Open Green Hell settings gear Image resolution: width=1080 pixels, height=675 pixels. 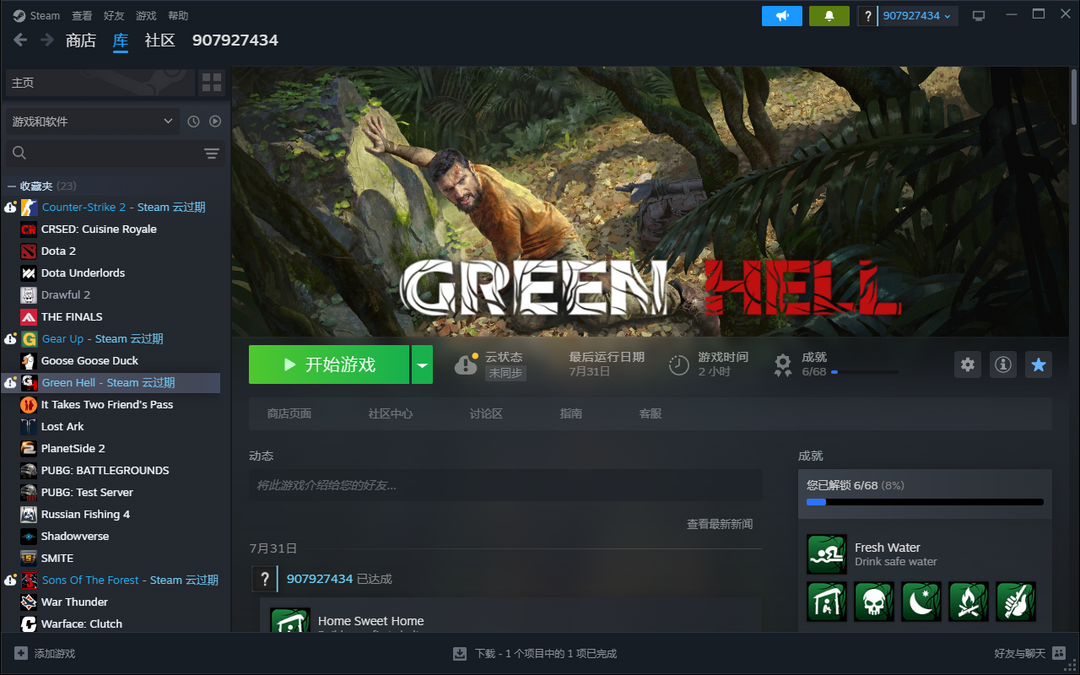[x=968, y=364]
